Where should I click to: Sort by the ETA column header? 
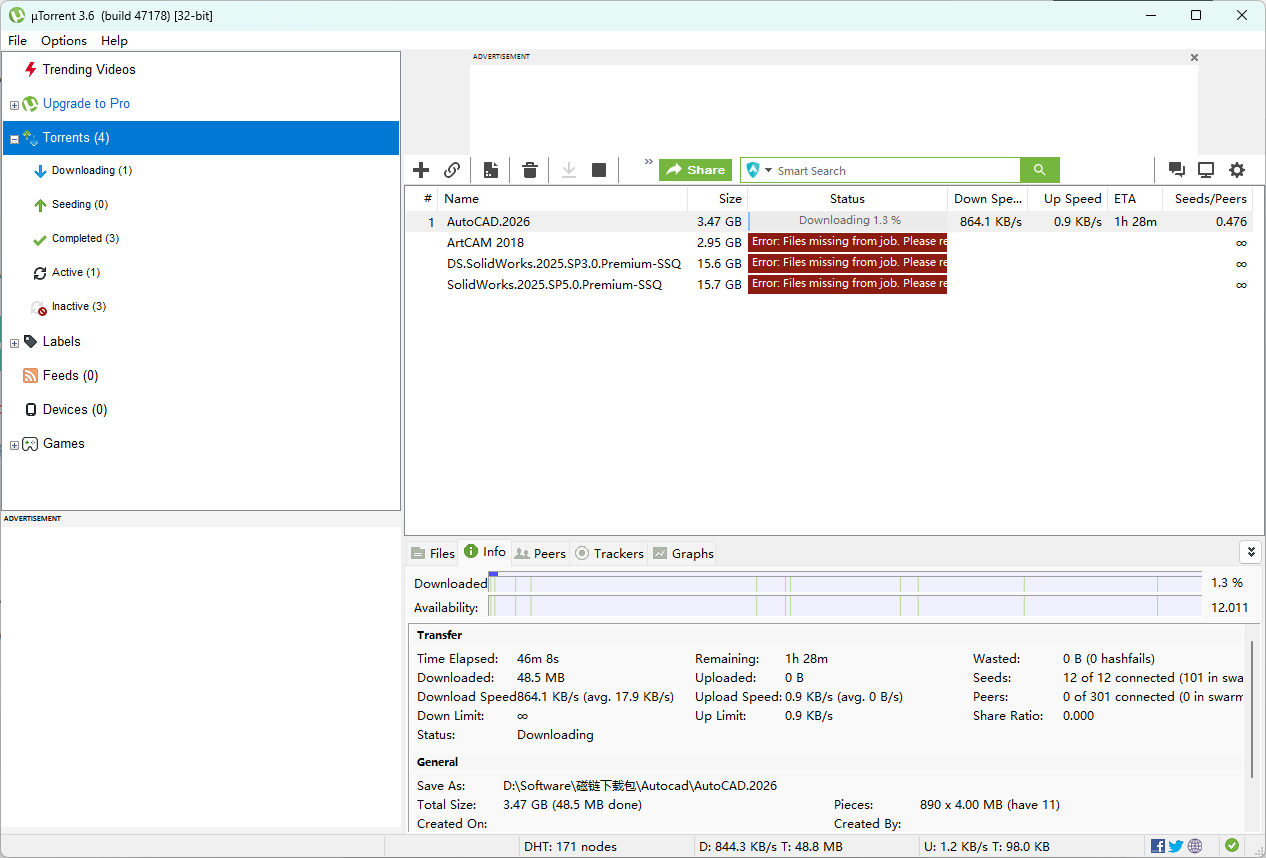tap(1135, 199)
